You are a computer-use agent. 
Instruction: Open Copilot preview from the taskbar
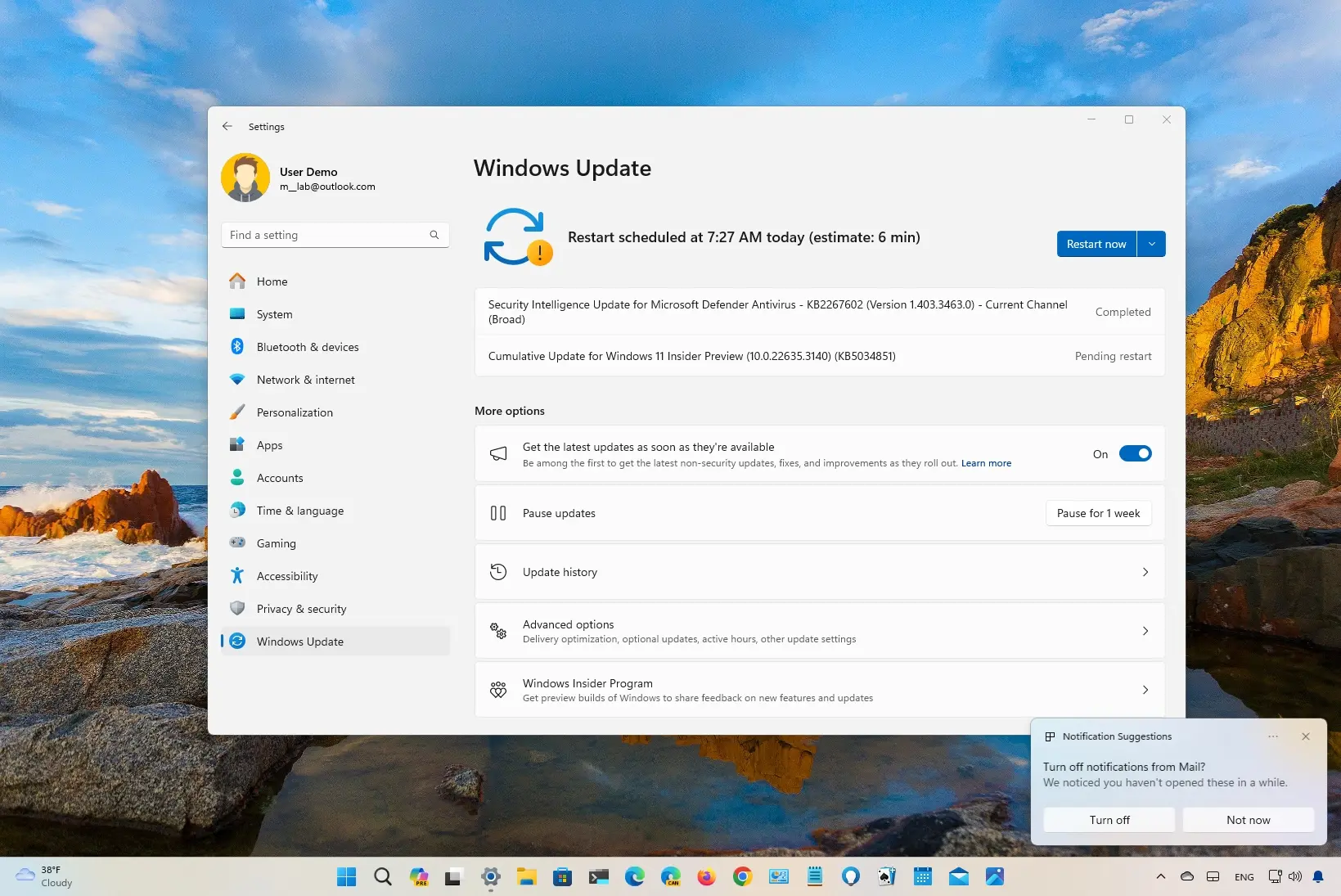(419, 876)
